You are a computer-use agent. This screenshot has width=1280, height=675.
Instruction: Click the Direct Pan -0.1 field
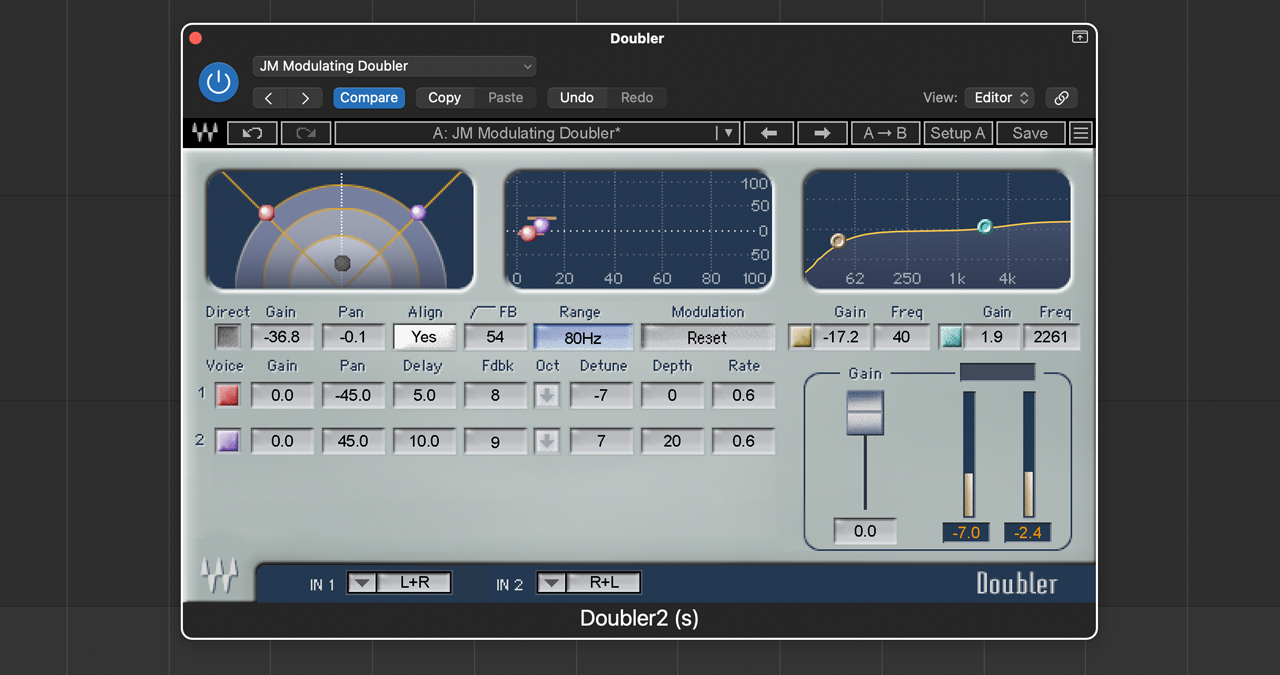coord(353,337)
